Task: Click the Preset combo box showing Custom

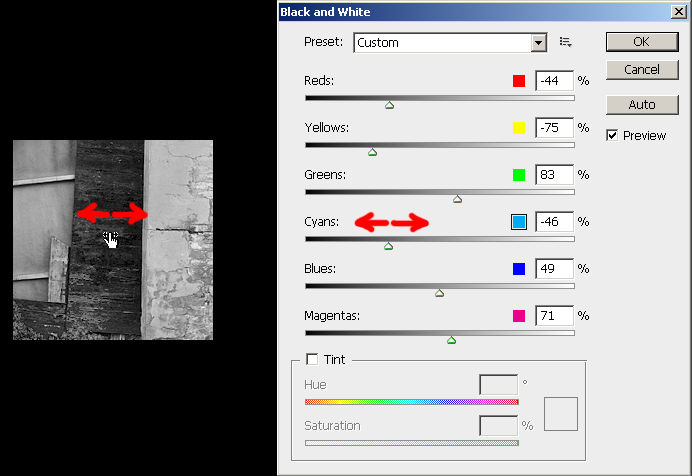Action: [450, 43]
